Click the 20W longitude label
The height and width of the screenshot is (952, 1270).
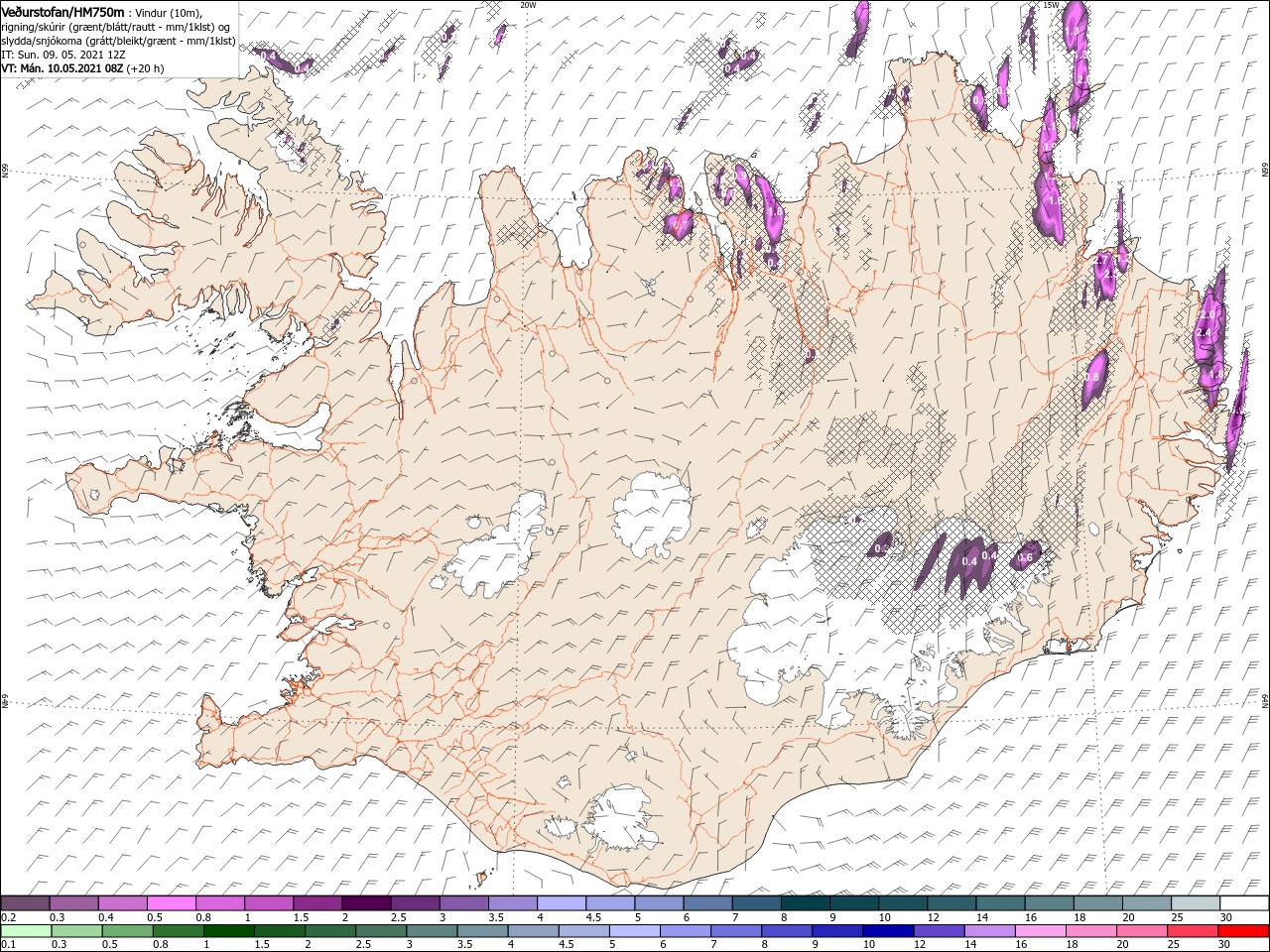528,5
